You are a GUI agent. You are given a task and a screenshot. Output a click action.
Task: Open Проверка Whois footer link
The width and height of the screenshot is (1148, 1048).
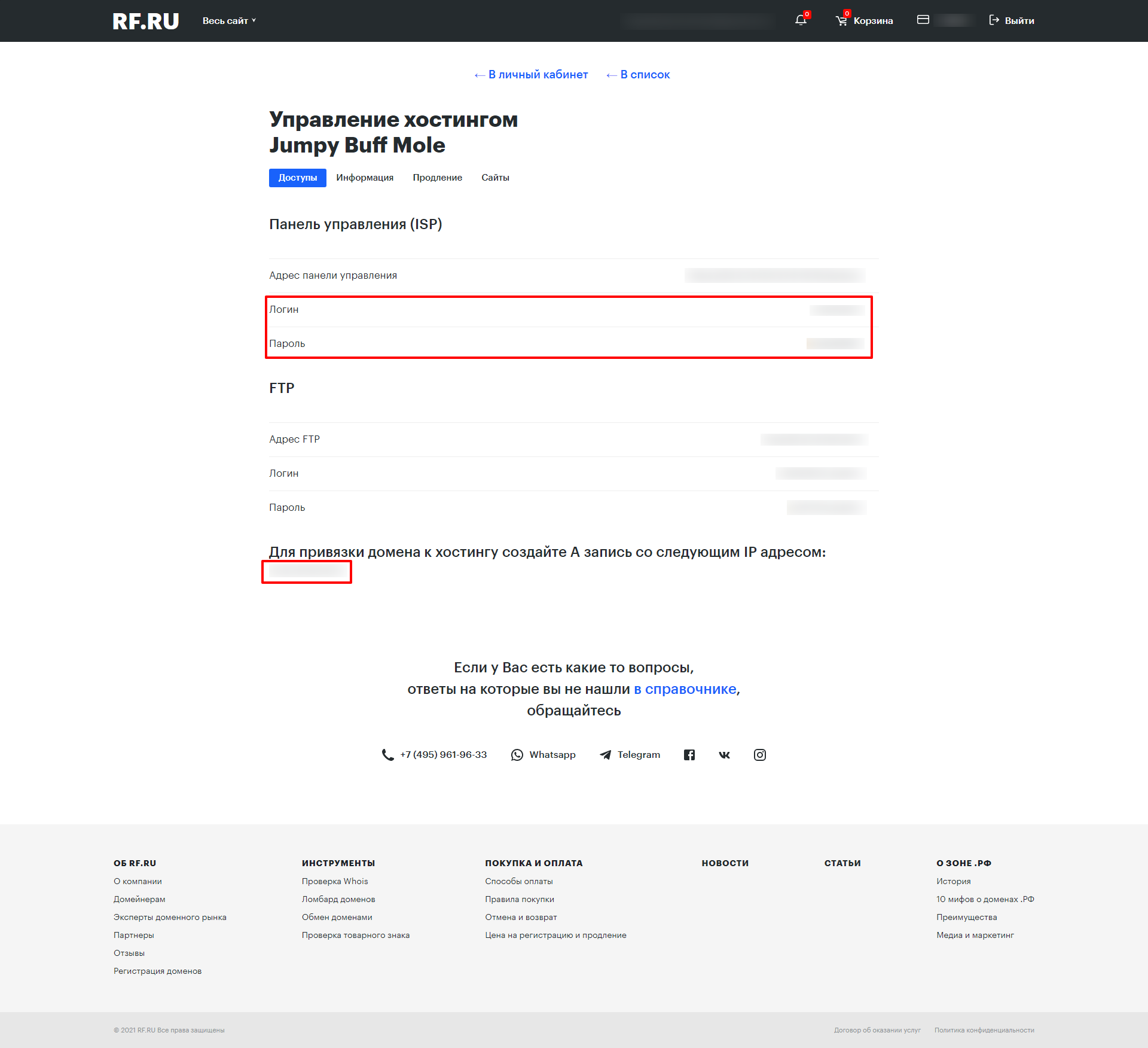[334, 881]
